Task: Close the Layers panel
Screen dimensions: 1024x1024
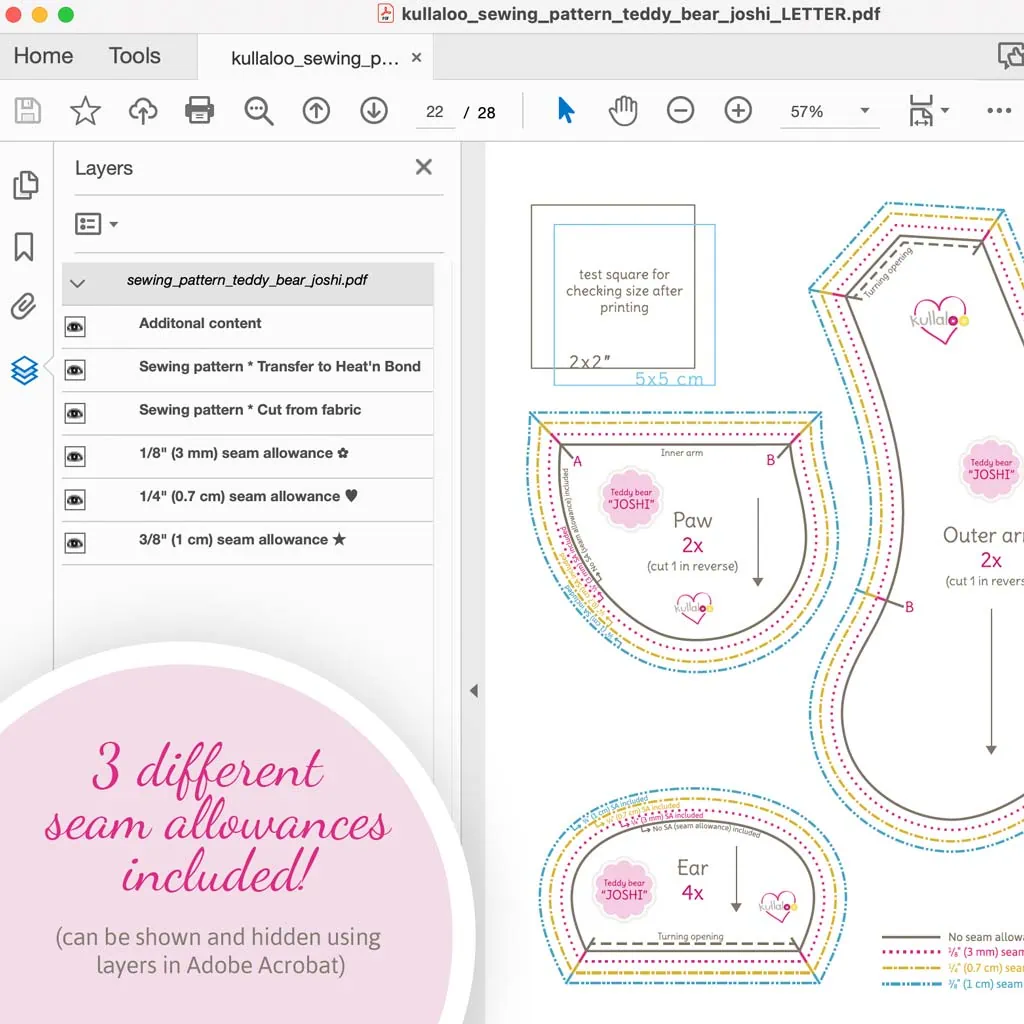Action: tap(424, 167)
